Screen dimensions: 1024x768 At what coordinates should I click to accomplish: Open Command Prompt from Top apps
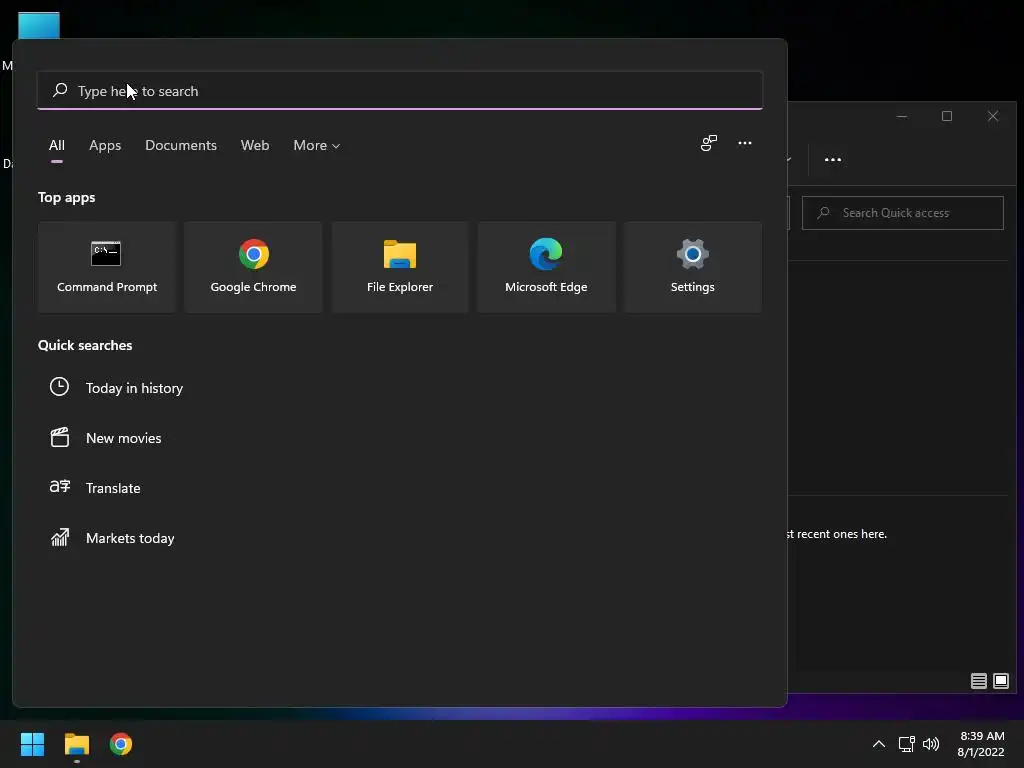[107, 267]
